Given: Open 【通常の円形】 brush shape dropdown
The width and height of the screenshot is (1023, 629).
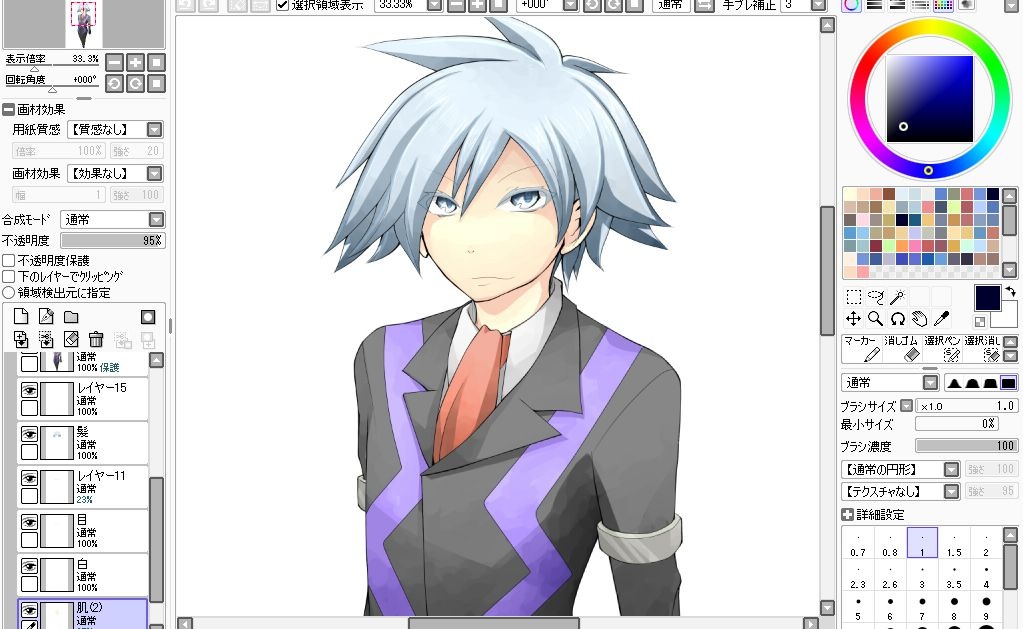Looking at the screenshot, I should coord(951,470).
